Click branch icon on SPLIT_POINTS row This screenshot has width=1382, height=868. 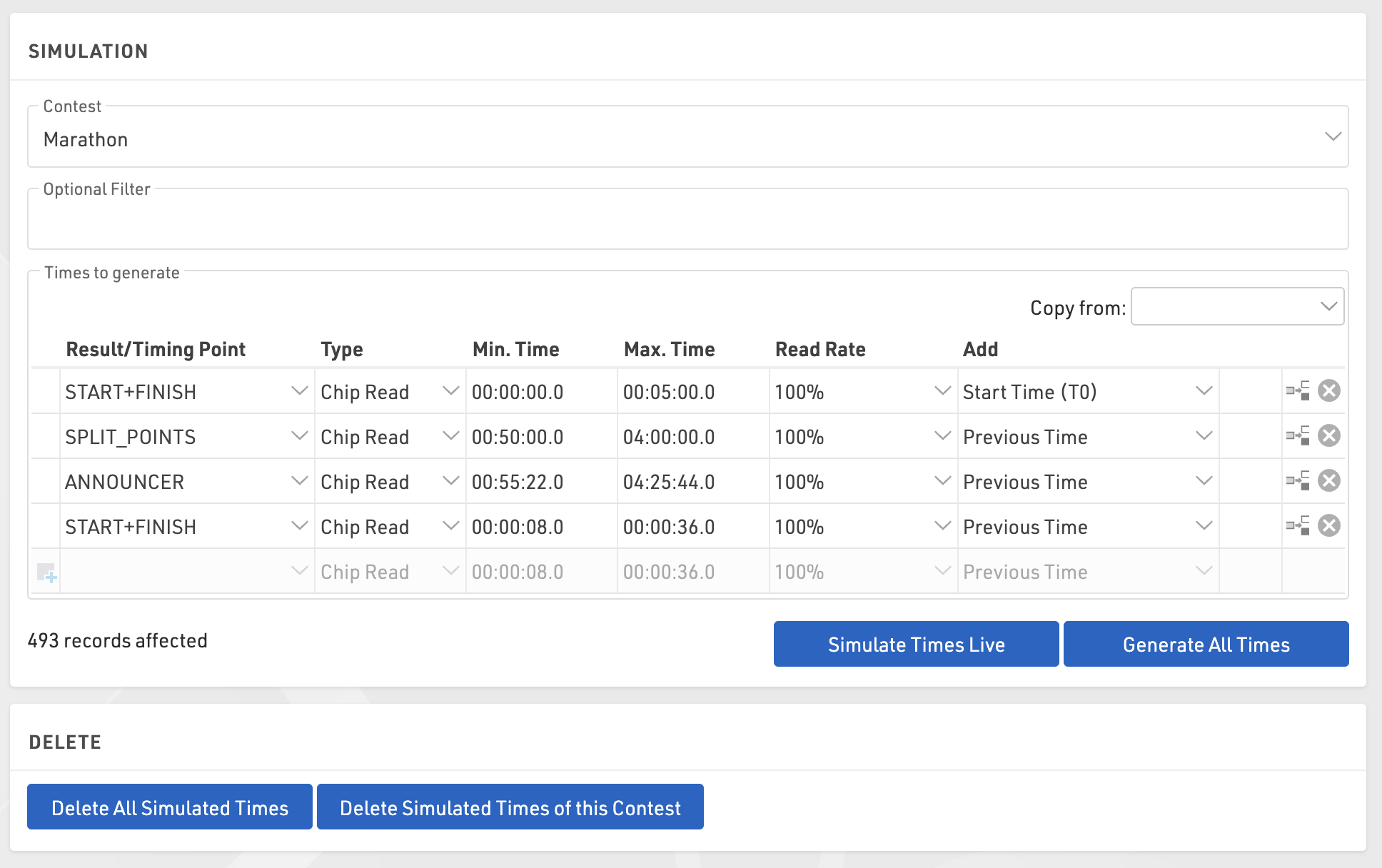(1298, 435)
